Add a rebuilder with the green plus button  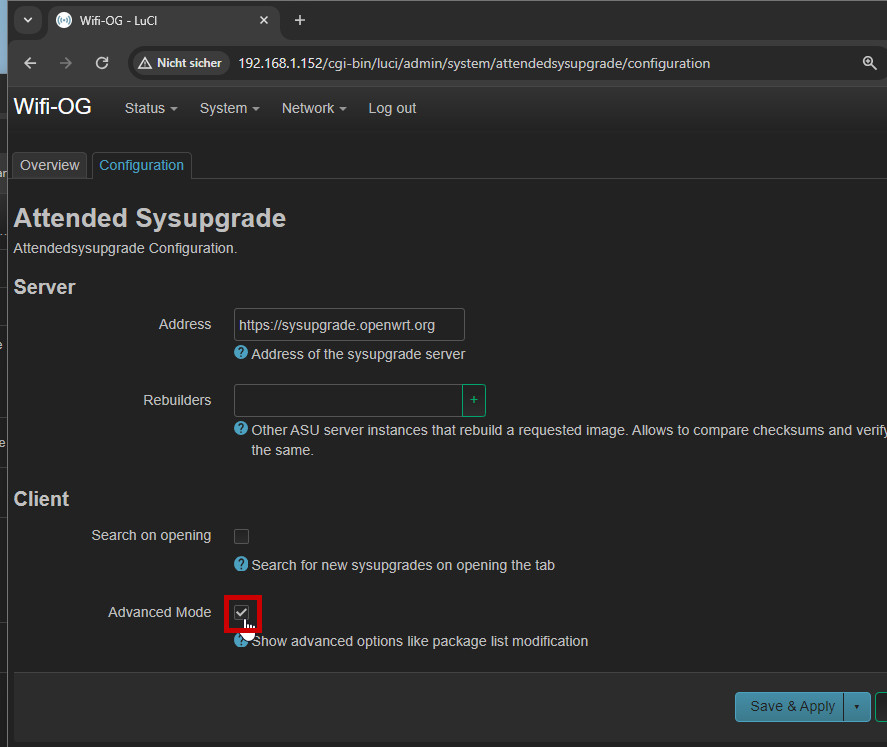tap(473, 400)
